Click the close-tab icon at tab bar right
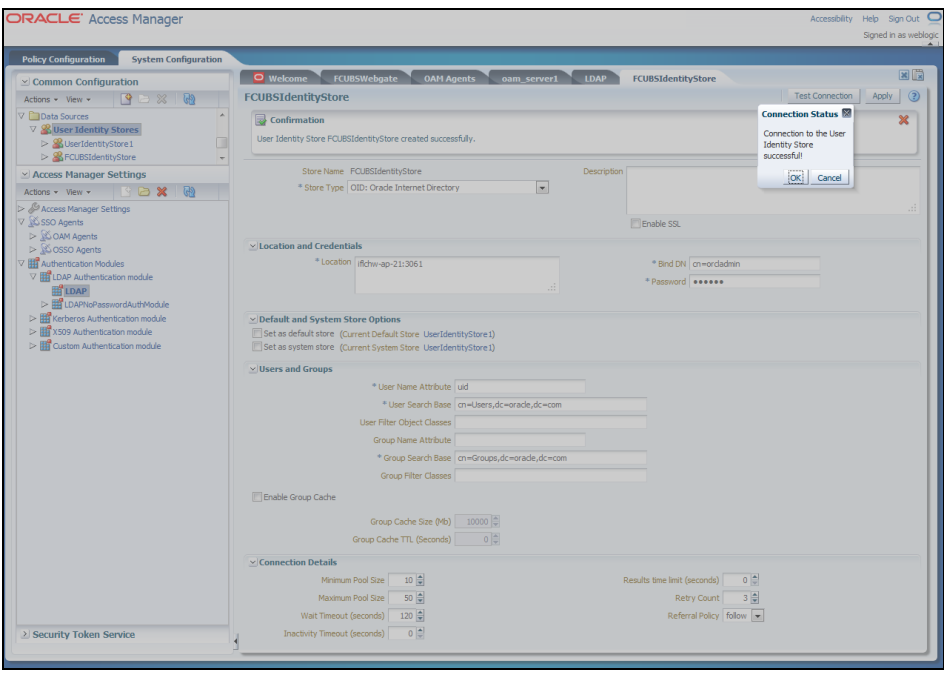The image size is (946, 675). tap(904, 75)
